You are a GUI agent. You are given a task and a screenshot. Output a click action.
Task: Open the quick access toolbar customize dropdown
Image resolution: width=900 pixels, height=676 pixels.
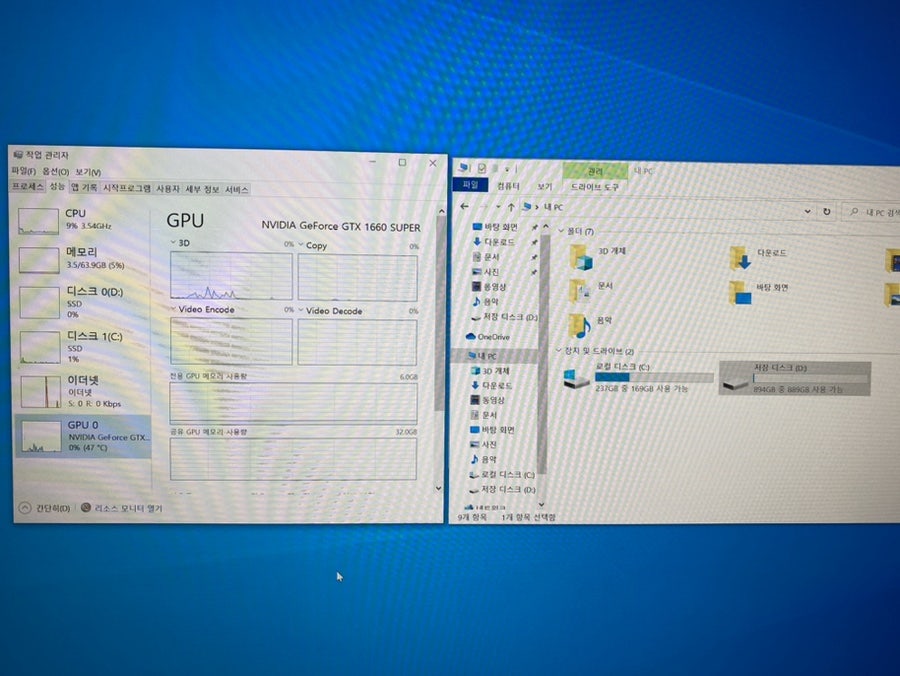coord(507,169)
